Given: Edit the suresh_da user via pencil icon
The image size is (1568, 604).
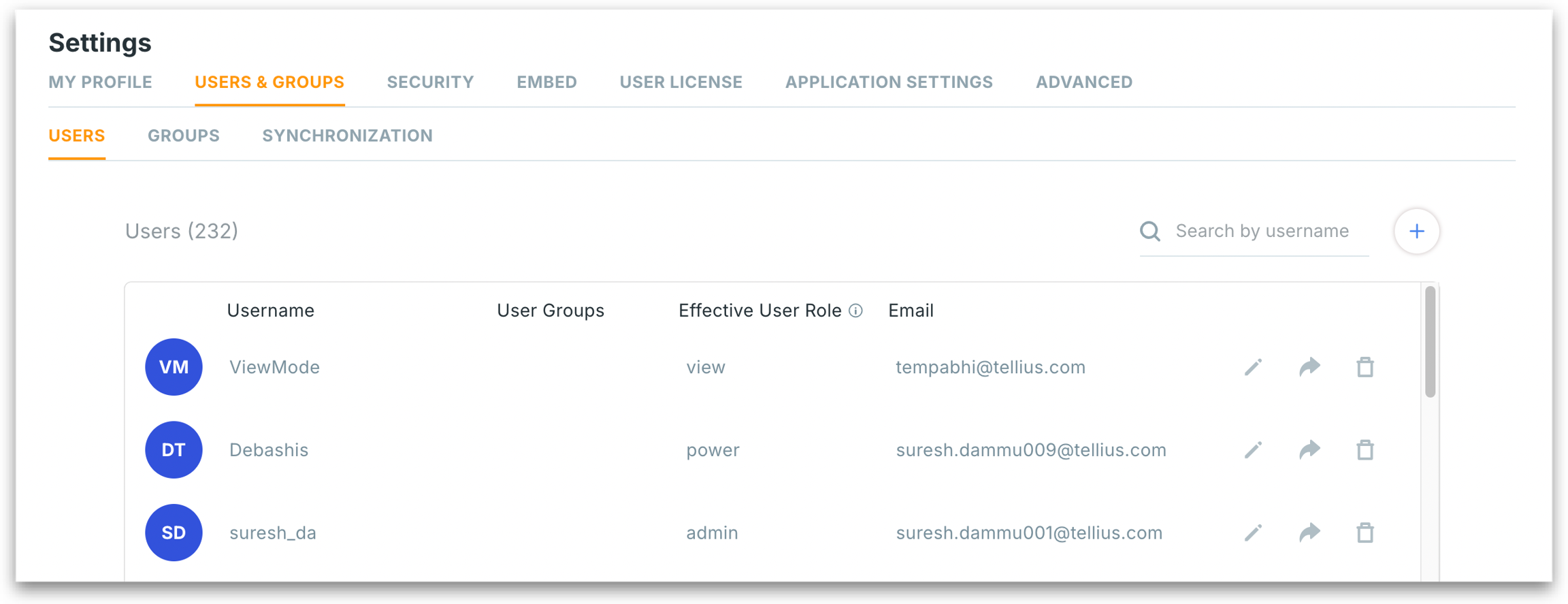Looking at the screenshot, I should (1253, 533).
